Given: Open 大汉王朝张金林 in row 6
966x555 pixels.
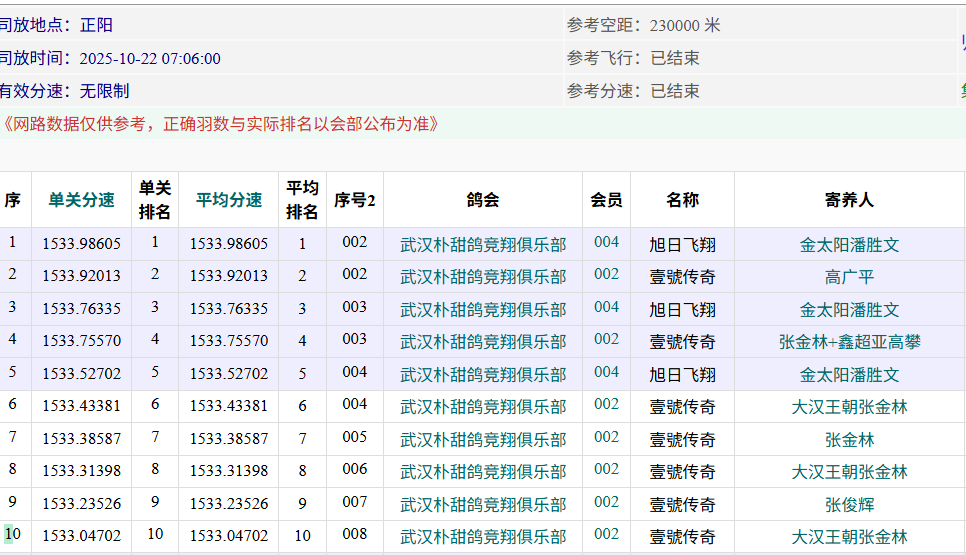Looking at the screenshot, I should [849, 407].
